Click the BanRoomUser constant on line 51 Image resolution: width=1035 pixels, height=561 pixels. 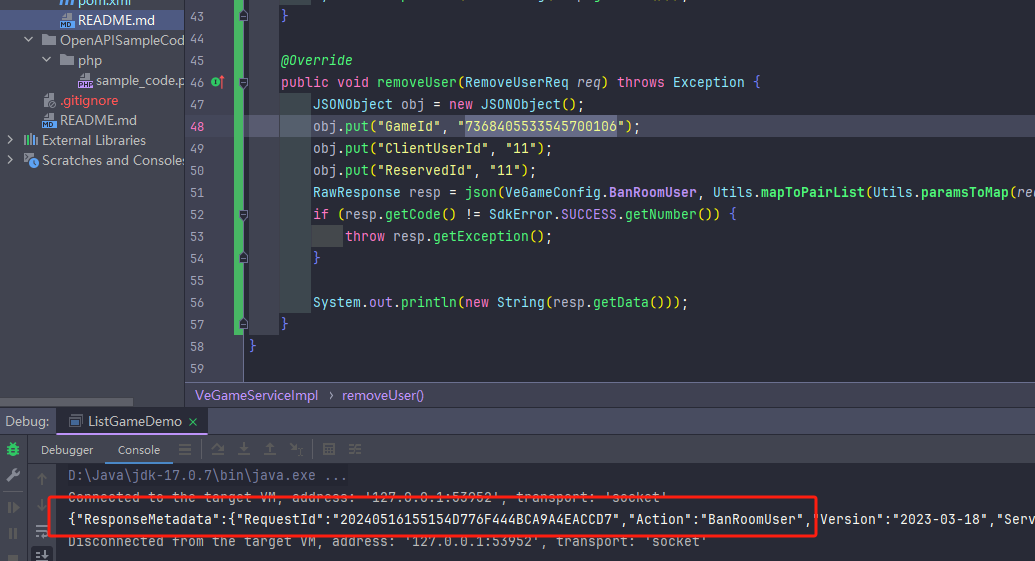point(652,192)
